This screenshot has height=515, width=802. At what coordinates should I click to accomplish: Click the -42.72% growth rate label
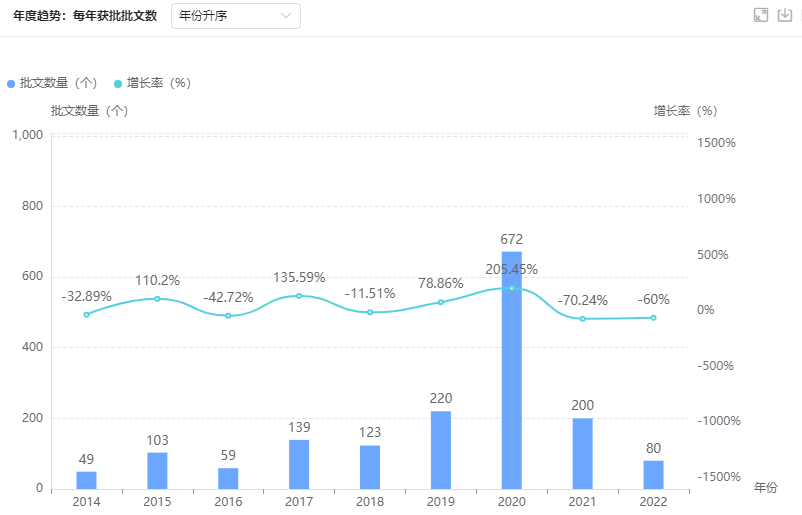tap(228, 297)
